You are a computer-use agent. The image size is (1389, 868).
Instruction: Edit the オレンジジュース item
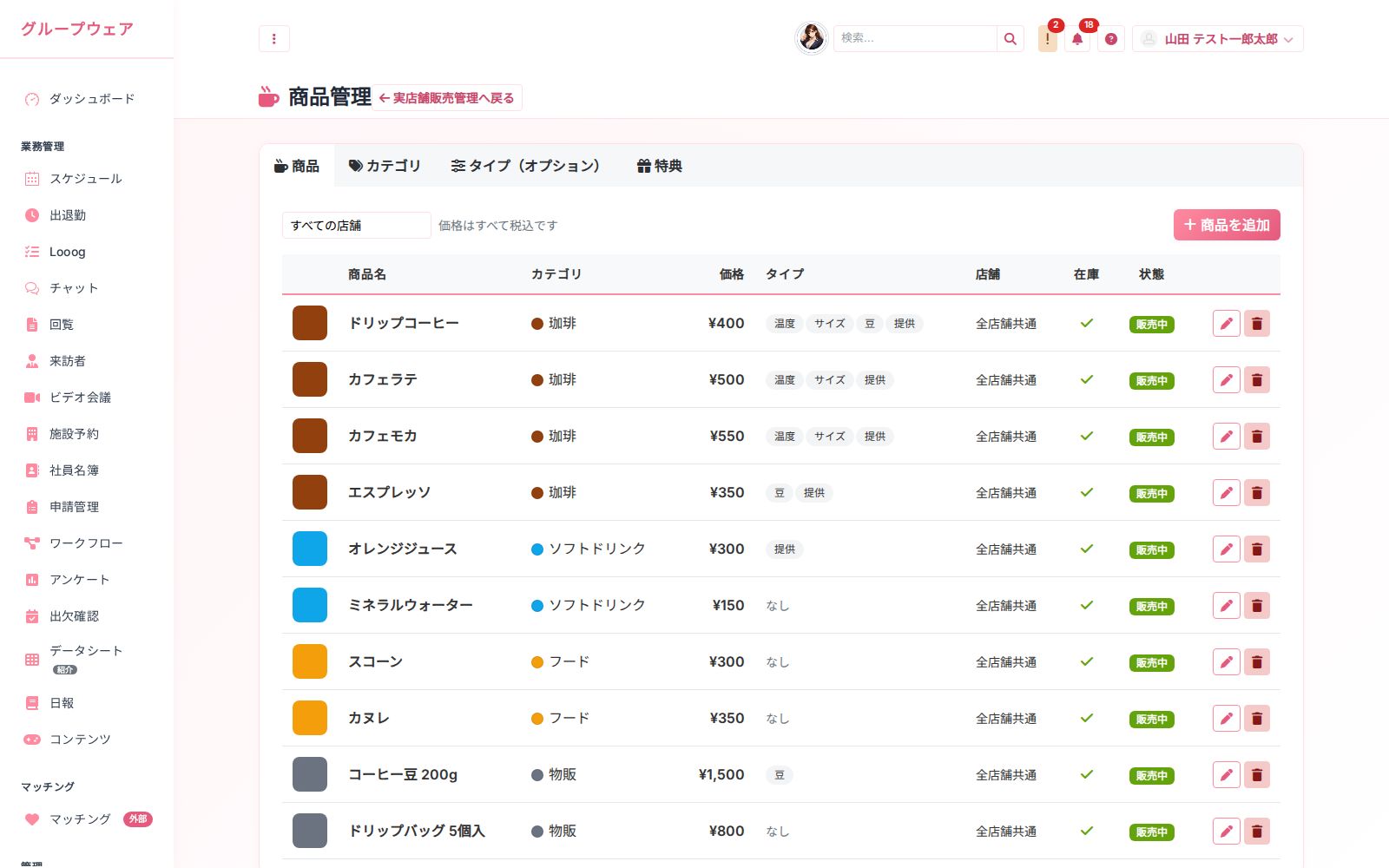pyautogui.click(x=1226, y=549)
